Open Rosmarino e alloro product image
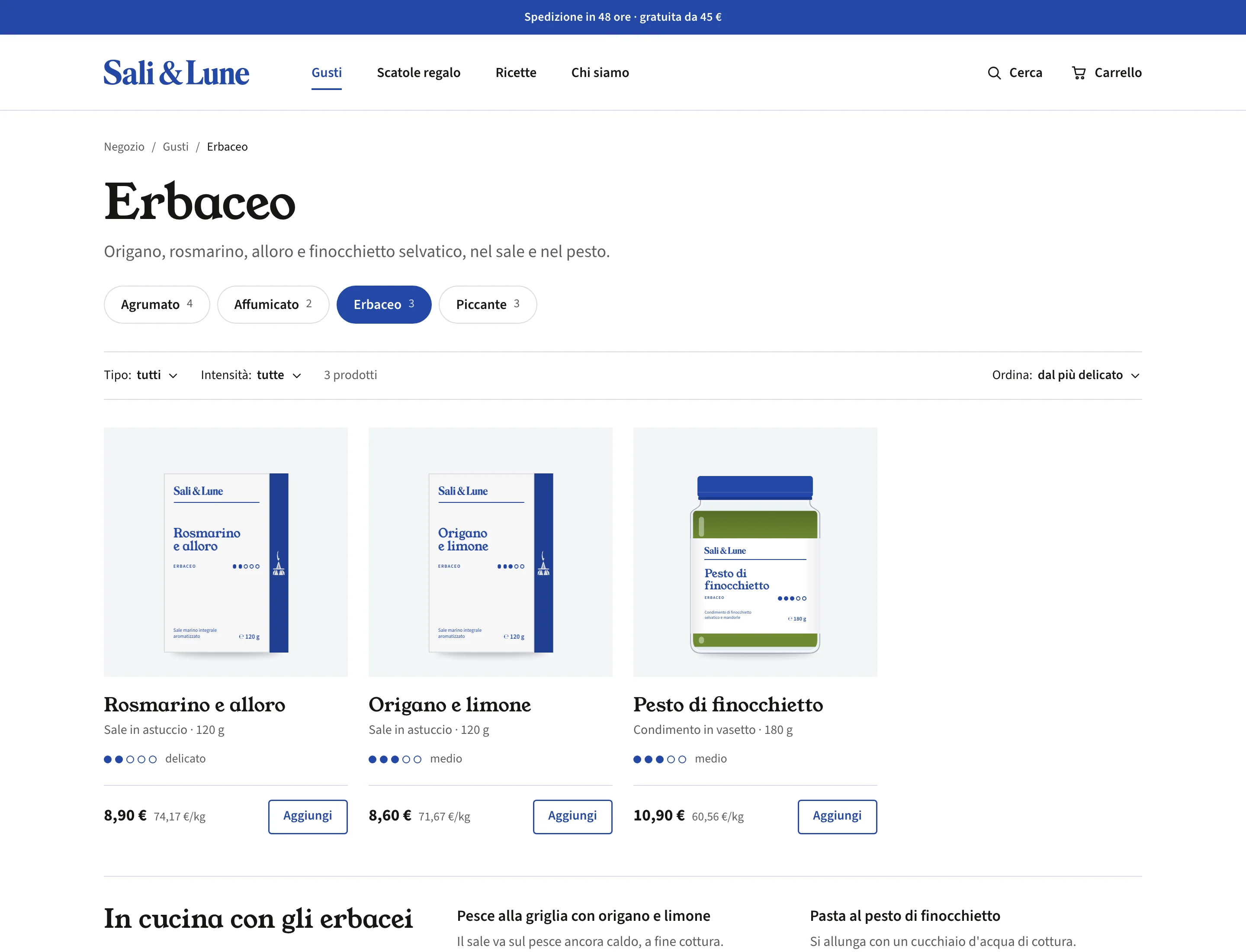The image size is (1246, 952). [x=225, y=552]
